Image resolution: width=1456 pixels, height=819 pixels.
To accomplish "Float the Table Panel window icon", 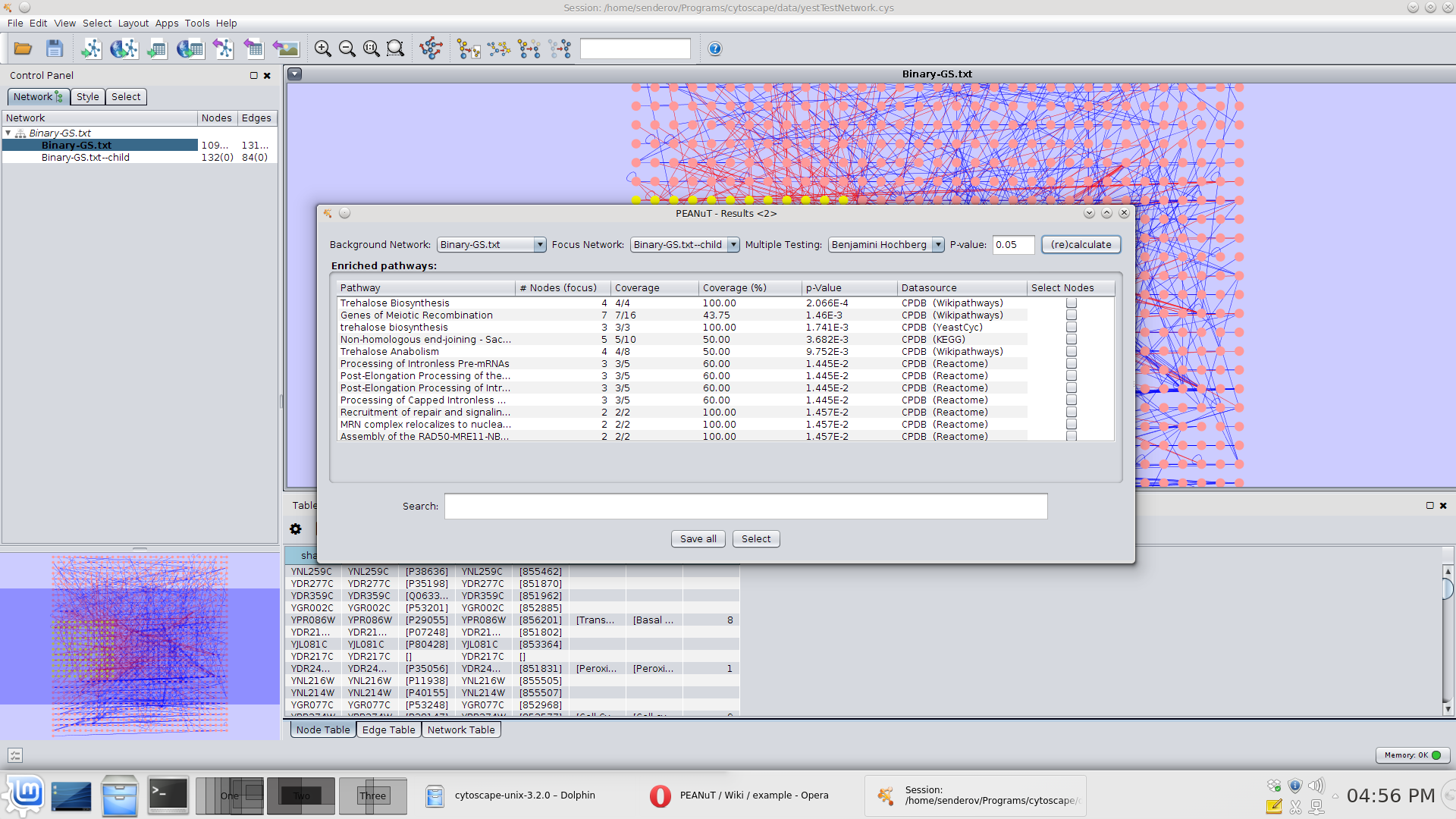I will (x=1430, y=505).
